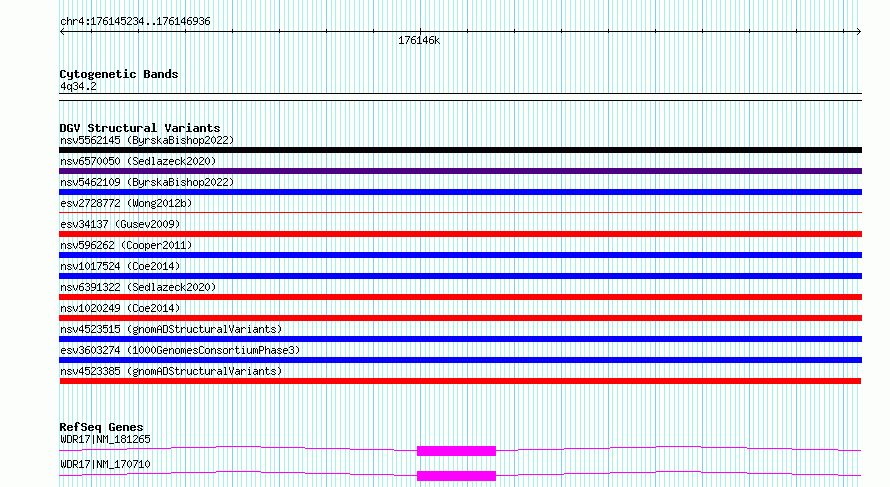Click the RefSeq Genes track title
Viewport: 890px width, 487px height.
[x=101, y=427]
